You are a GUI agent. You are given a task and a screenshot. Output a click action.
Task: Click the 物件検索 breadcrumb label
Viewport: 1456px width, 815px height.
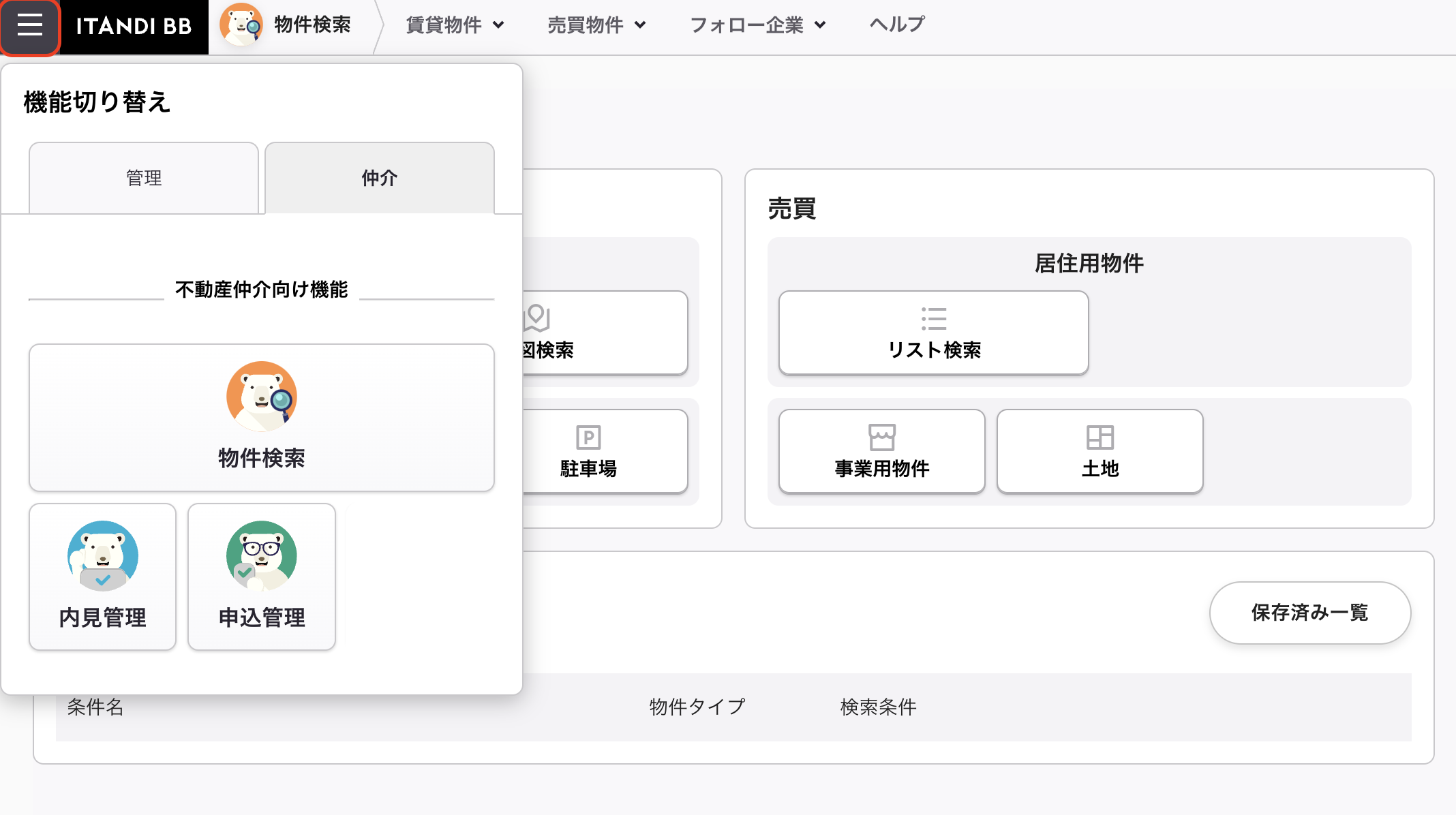click(313, 25)
